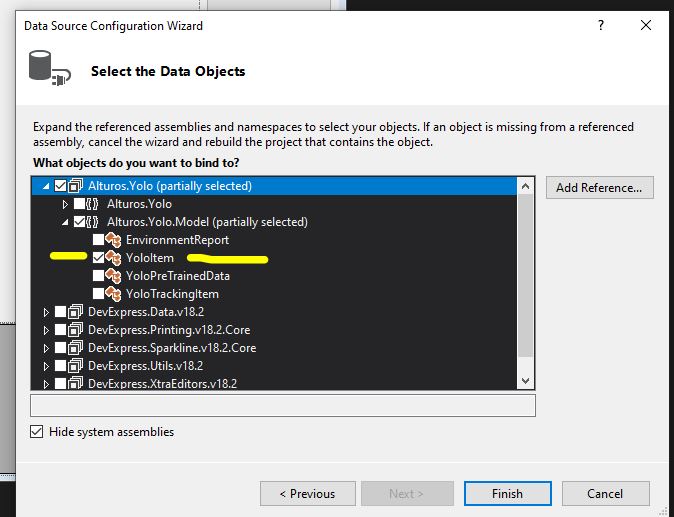Click the Alturos.Yolo assembly icon
This screenshot has height=517, width=674.
point(76,186)
